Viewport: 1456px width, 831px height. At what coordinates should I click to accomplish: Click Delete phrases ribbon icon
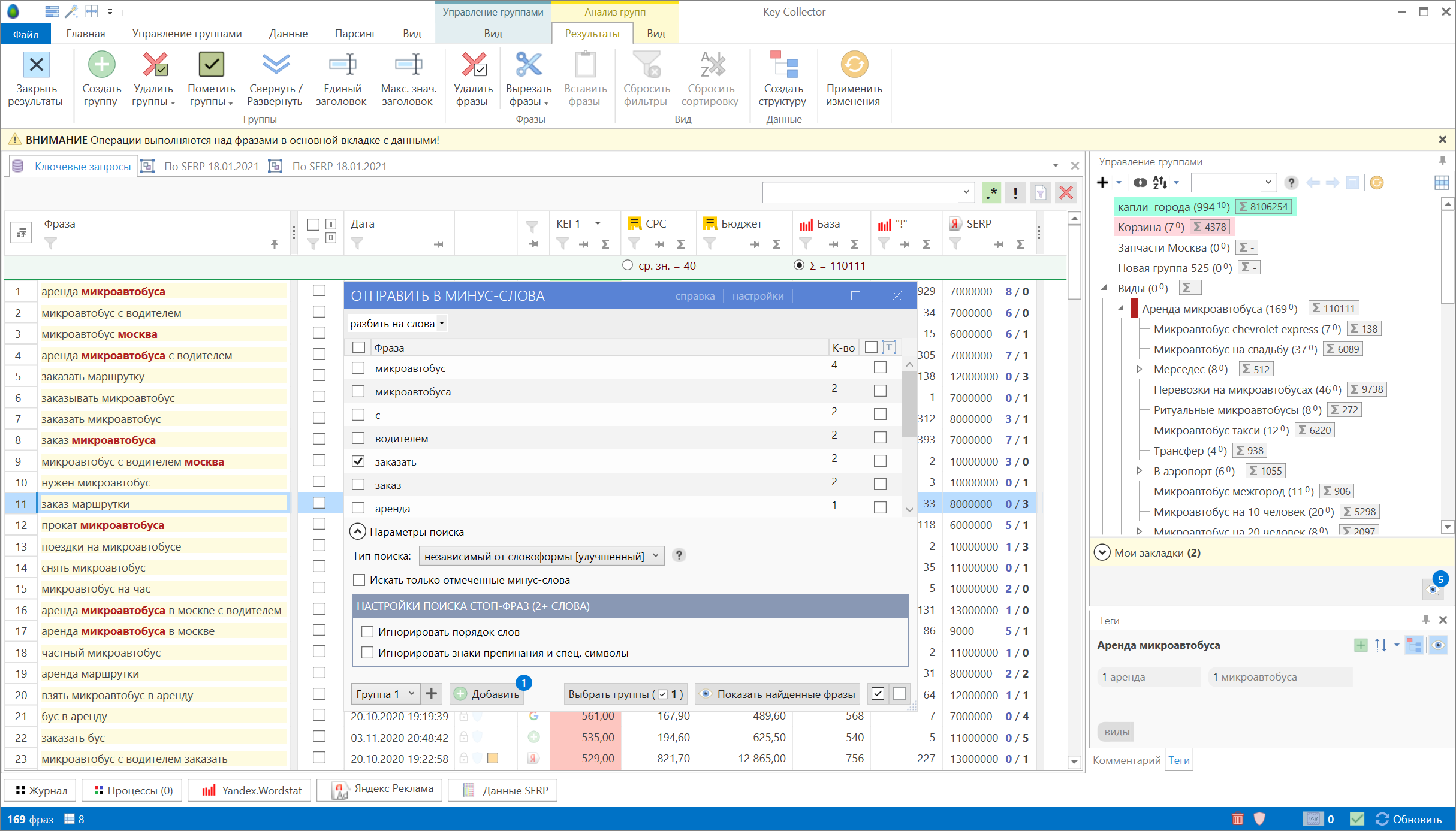[x=473, y=65]
